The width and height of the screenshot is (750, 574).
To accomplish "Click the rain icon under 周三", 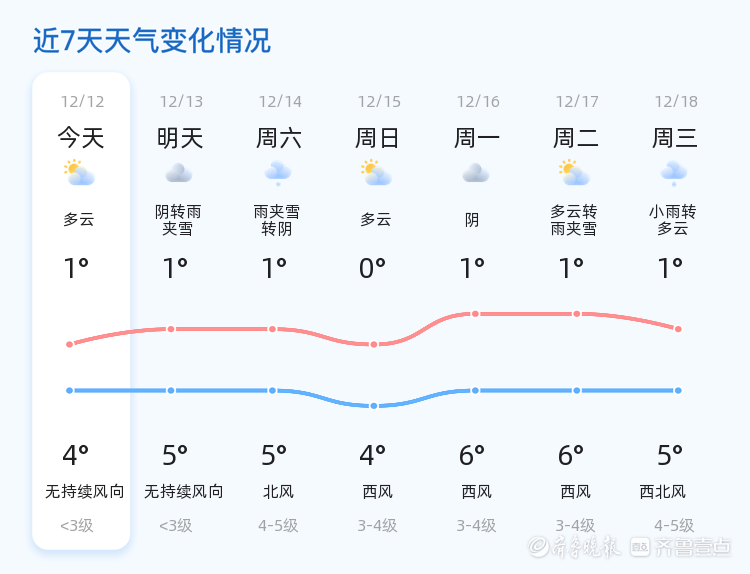I will point(674,173).
